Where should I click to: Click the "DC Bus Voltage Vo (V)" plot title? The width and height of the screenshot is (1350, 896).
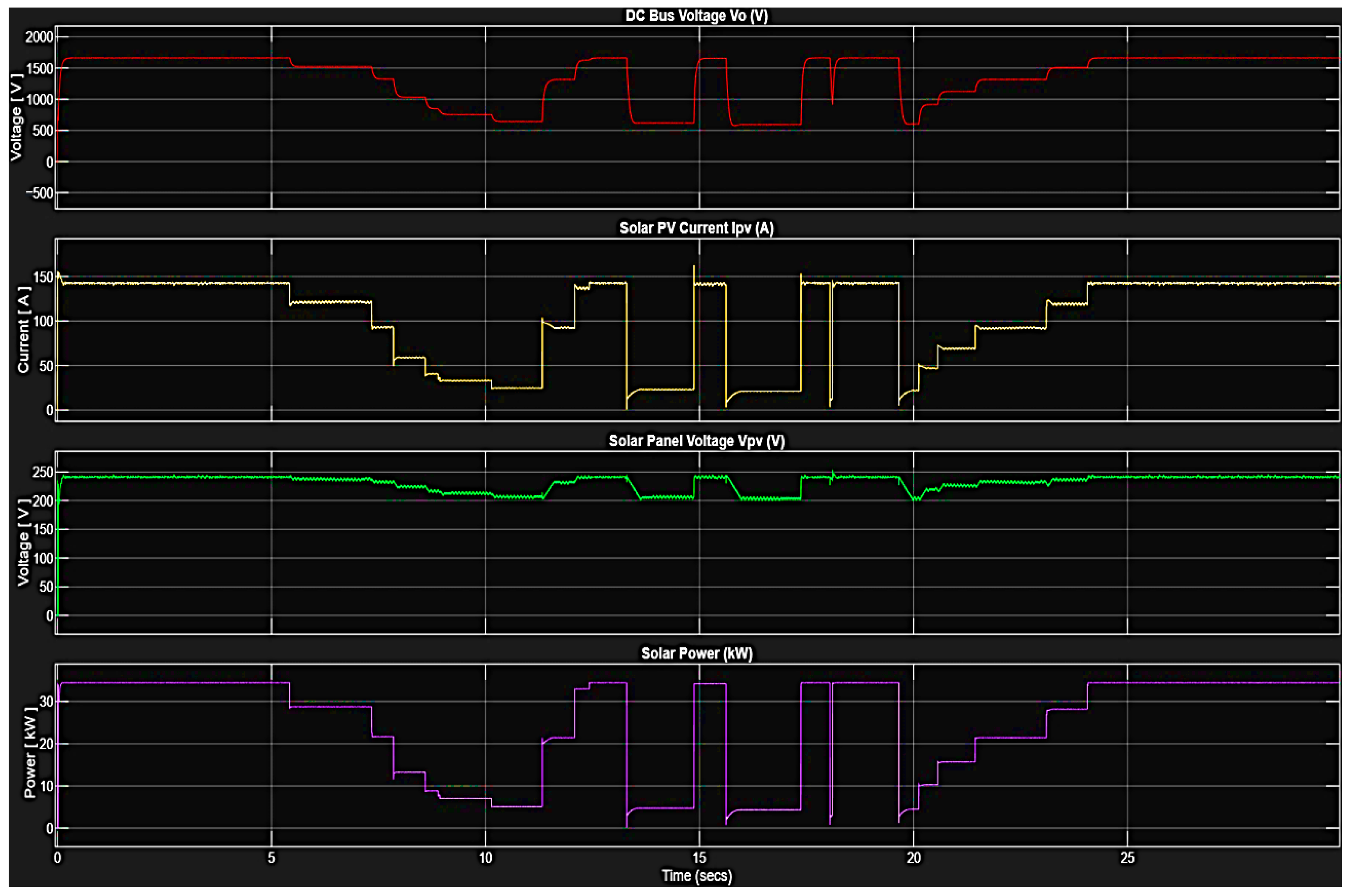[696, 15]
